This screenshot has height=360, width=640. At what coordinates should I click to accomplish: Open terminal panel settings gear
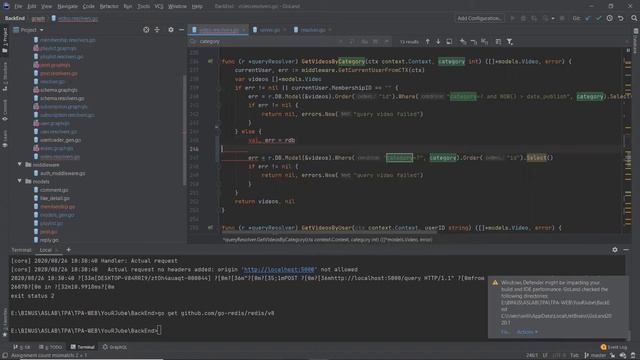(615, 250)
